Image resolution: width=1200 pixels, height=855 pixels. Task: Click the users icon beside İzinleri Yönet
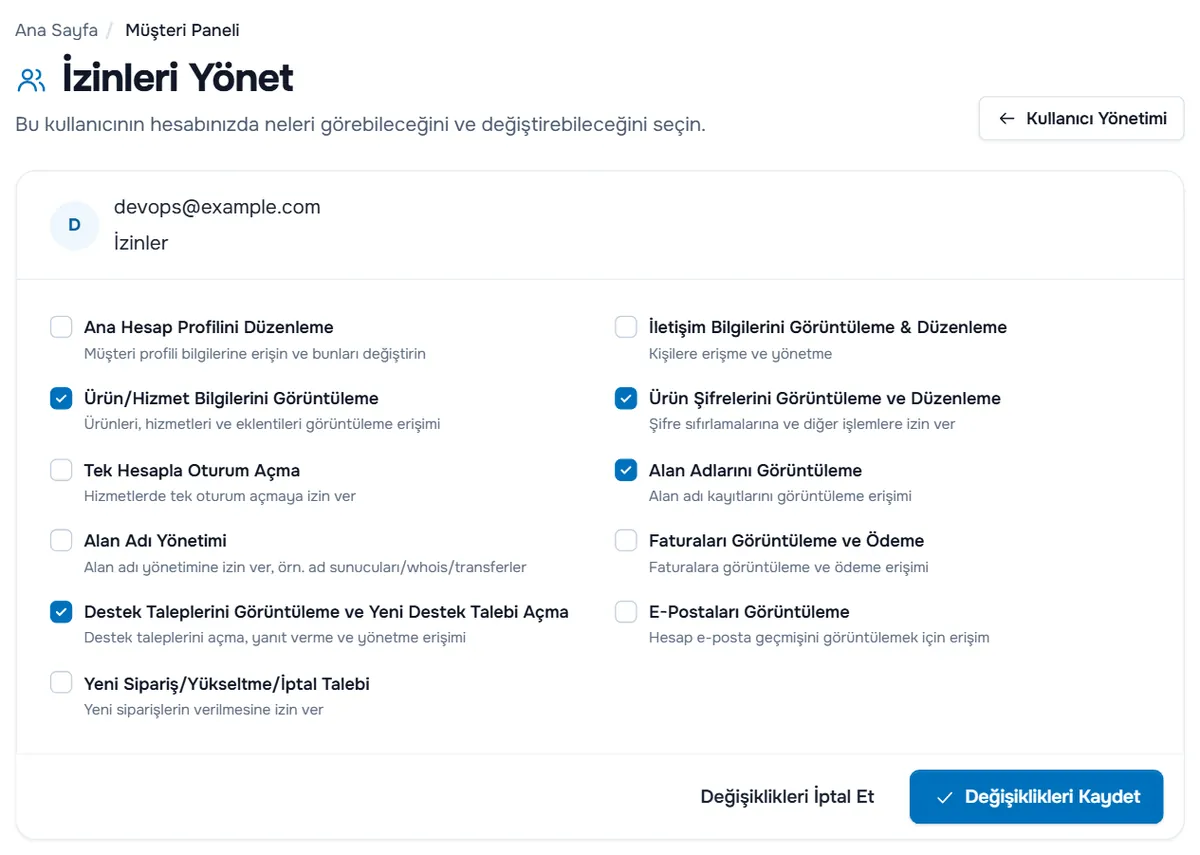(x=32, y=80)
